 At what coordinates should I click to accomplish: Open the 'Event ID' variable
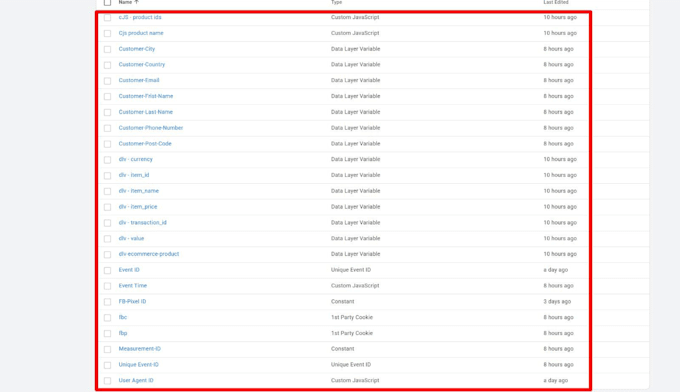[129, 270]
